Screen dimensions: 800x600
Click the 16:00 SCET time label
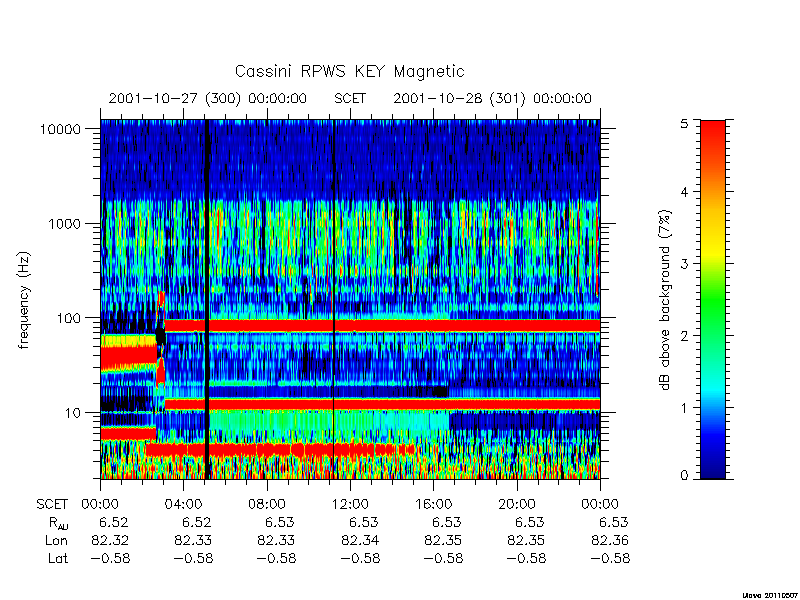[433, 505]
